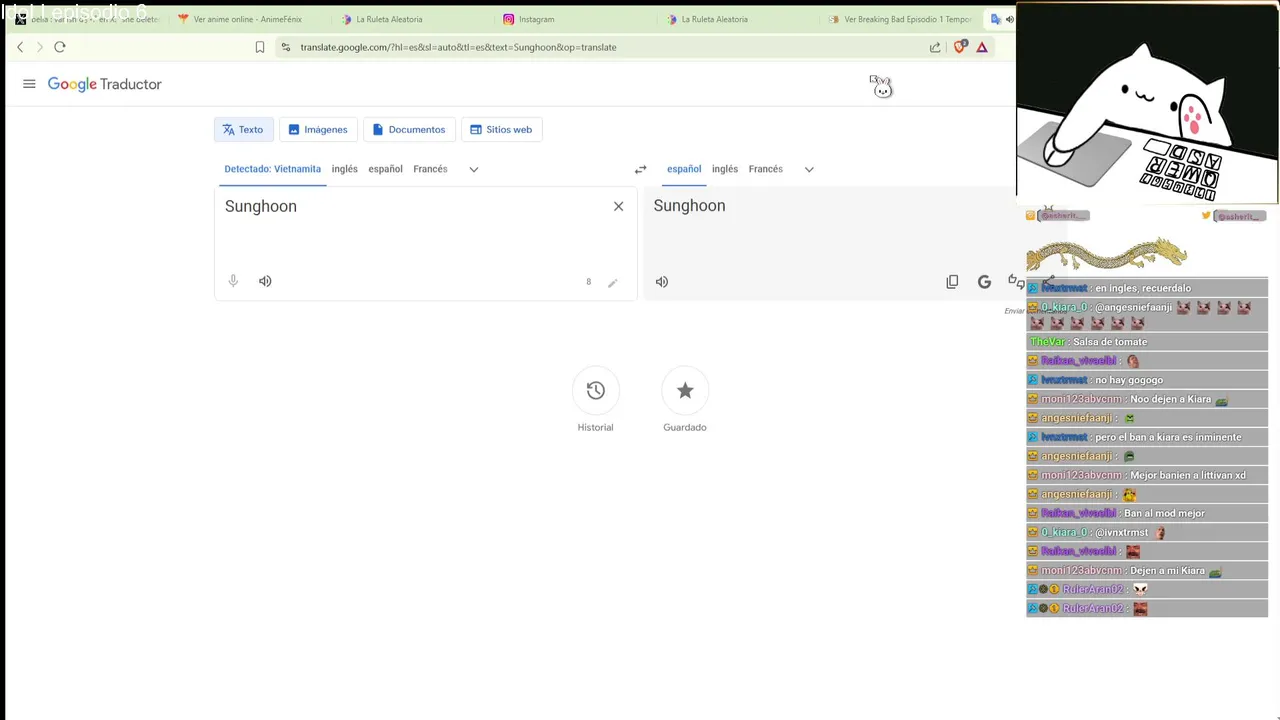
Task: Select español as target language
Action: (684, 169)
